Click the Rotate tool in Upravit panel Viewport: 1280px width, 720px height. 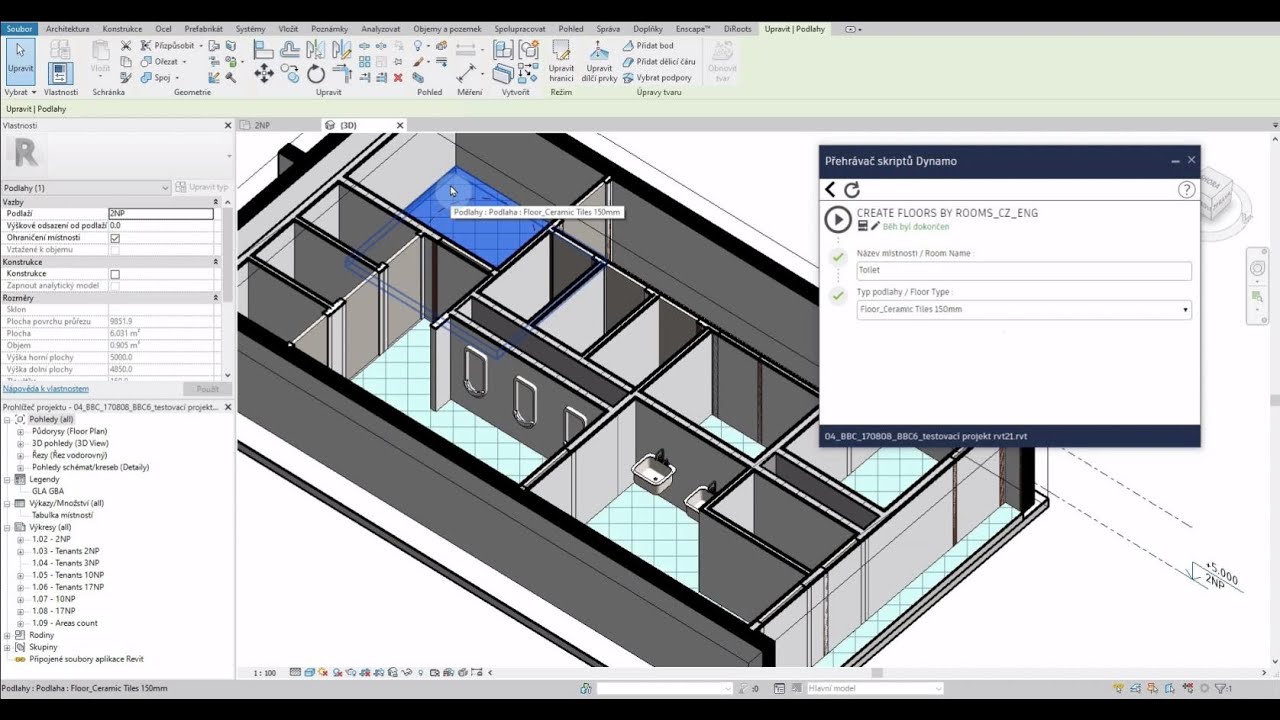click(x=316, y=73)
